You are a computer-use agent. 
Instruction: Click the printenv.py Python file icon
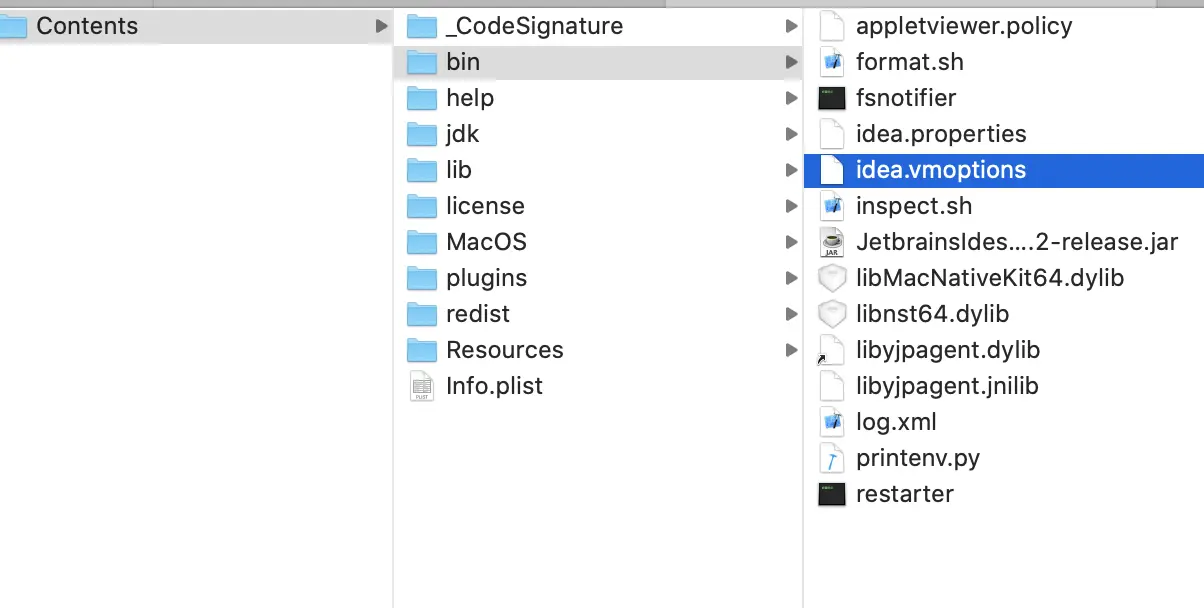click(x=832, y=458)
